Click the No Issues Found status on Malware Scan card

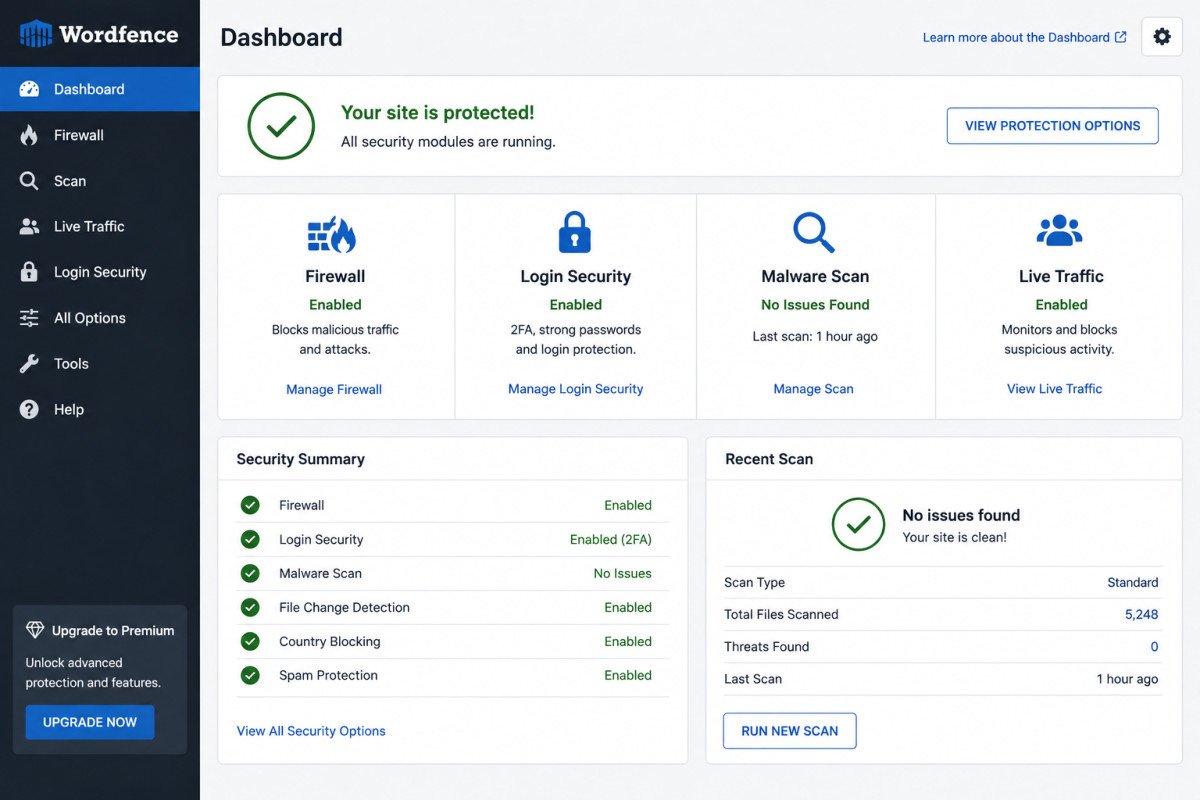pos(816,305)
